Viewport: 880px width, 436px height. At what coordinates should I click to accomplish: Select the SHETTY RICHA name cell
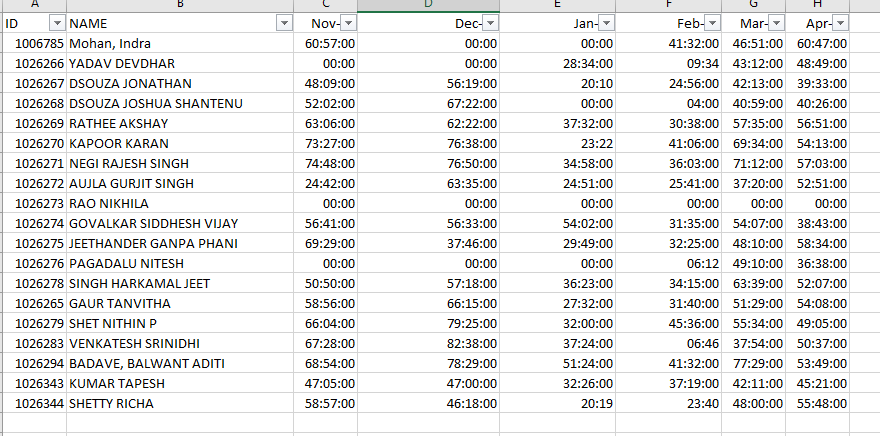[180, 403]
